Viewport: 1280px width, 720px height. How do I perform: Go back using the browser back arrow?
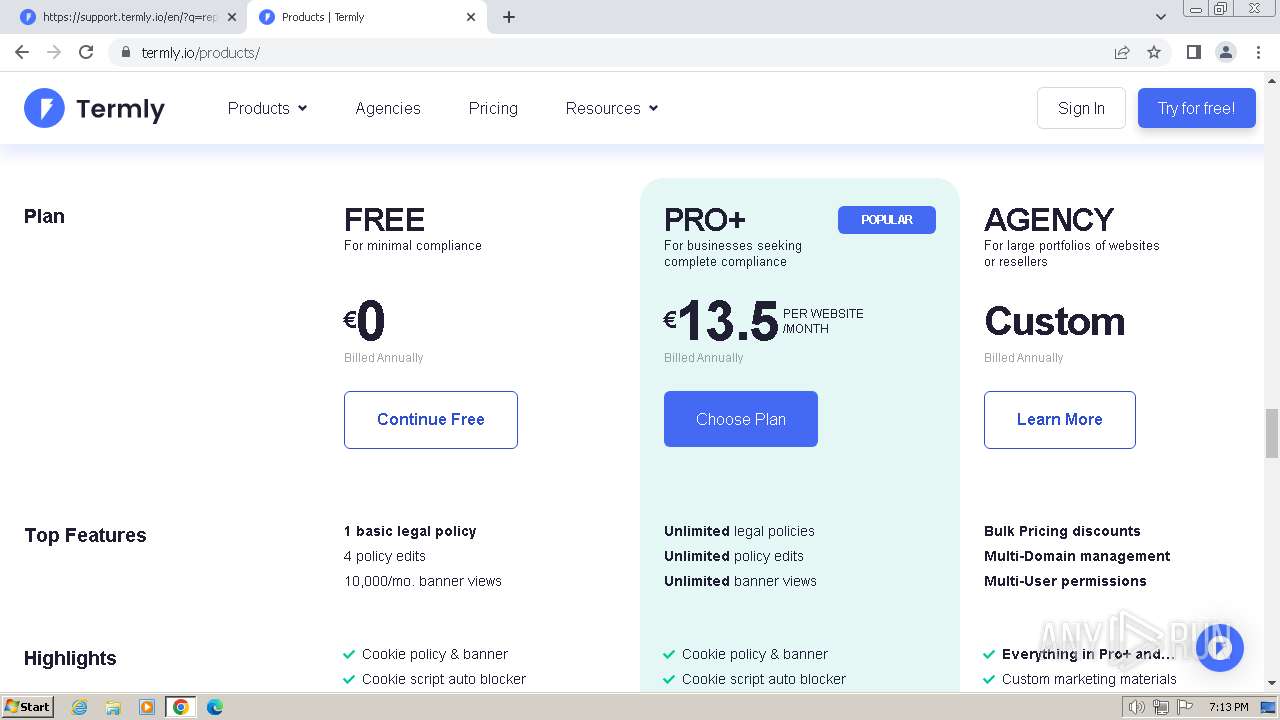click(x=22, y=52)
